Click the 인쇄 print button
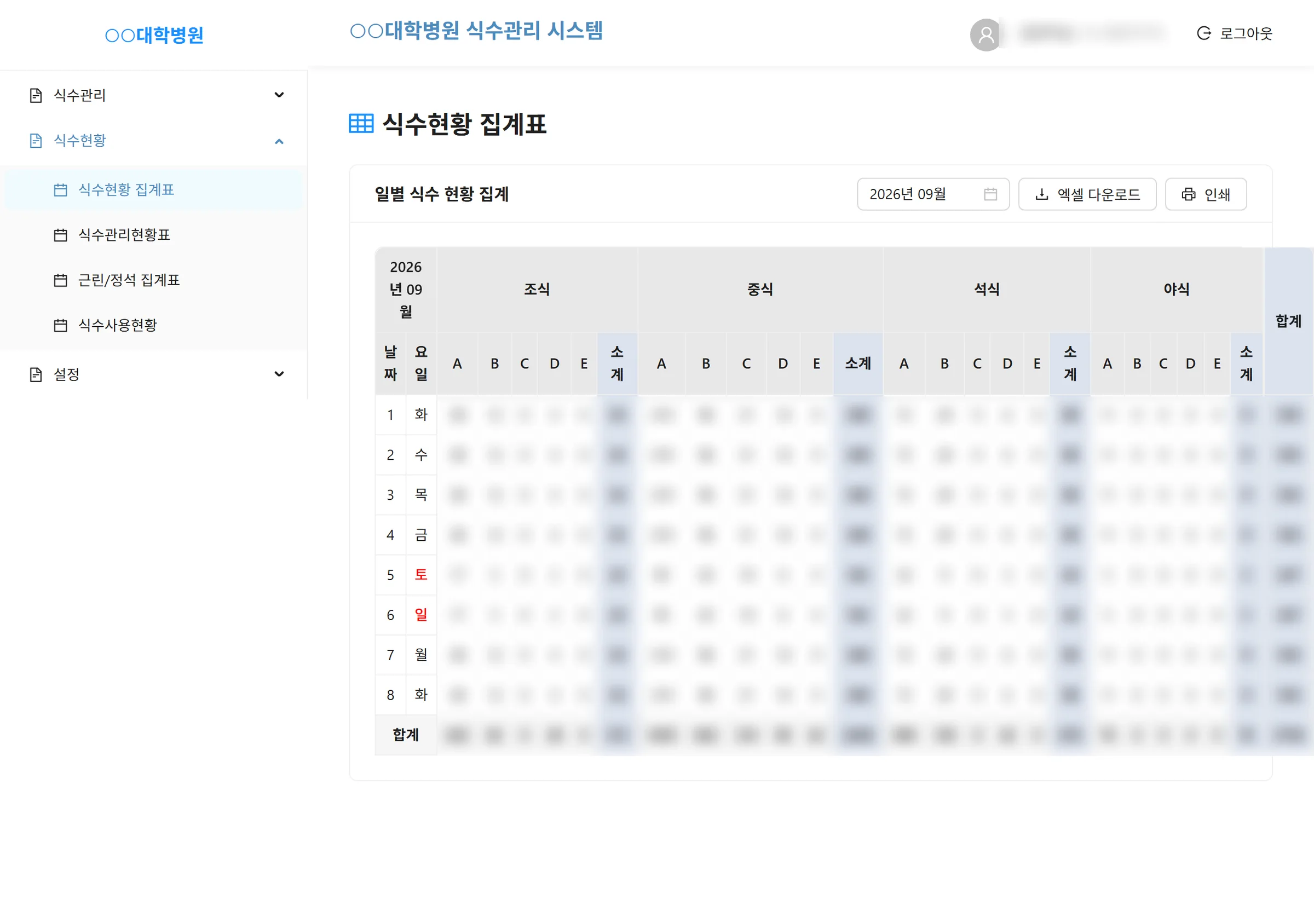 [x=1205, y=194]
